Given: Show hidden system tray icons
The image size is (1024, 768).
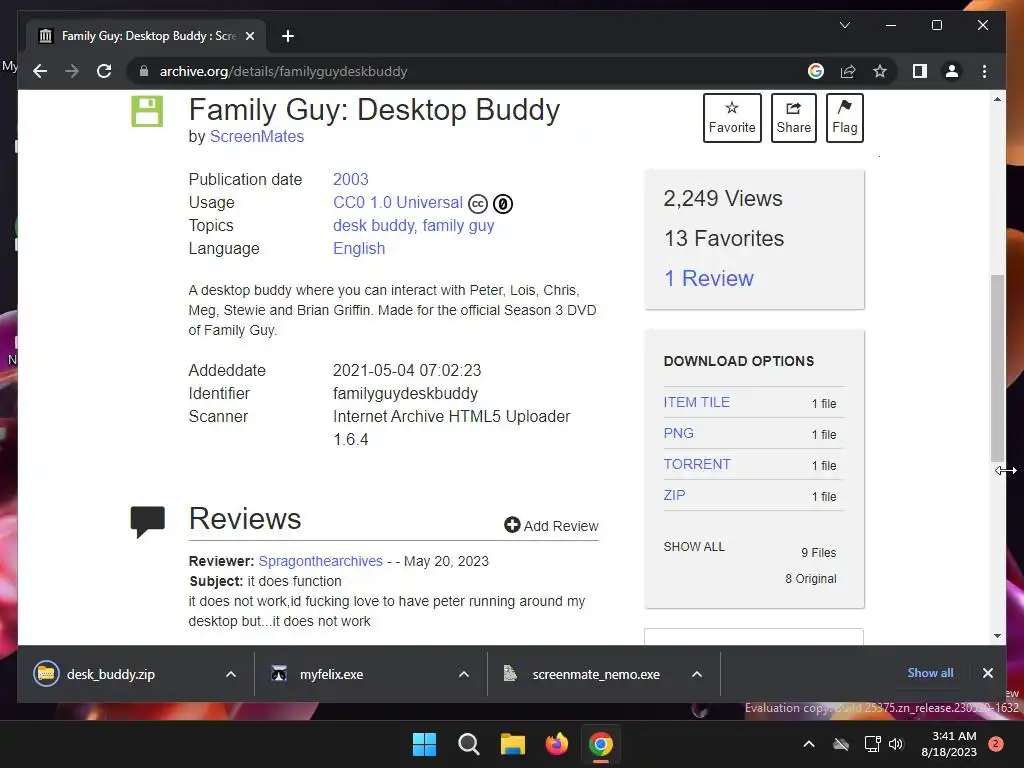Looking at the screenshot, I should [x=808, y=744].
